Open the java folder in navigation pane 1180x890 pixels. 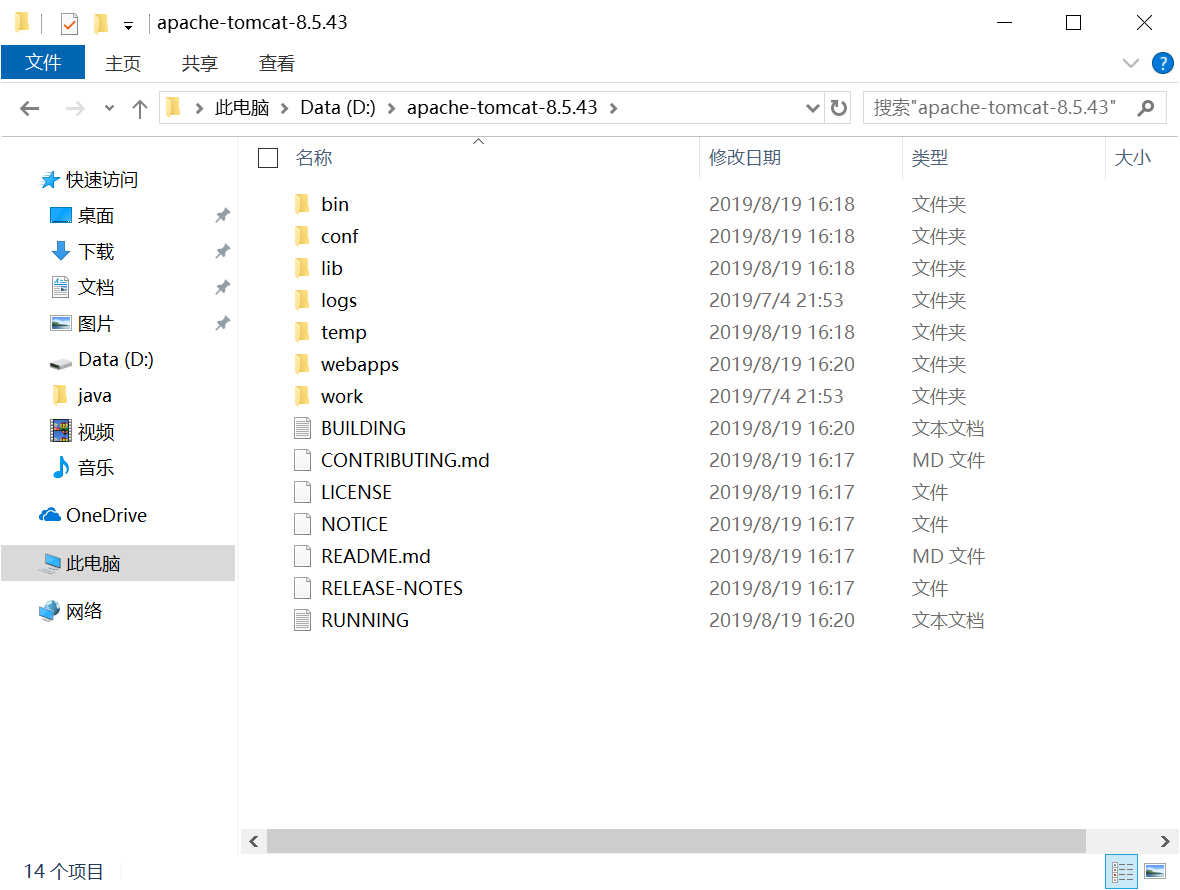94,396
